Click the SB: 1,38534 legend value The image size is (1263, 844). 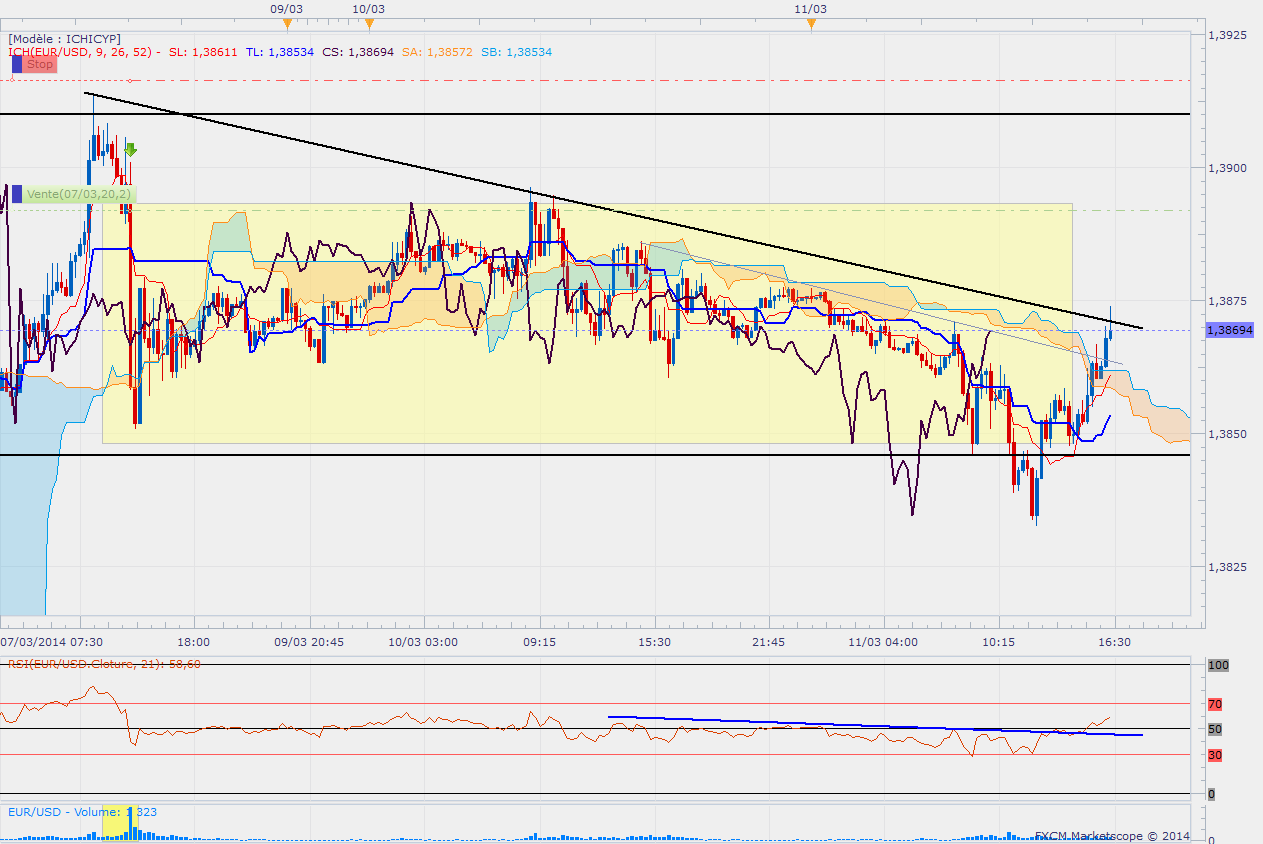click(516, 52)
